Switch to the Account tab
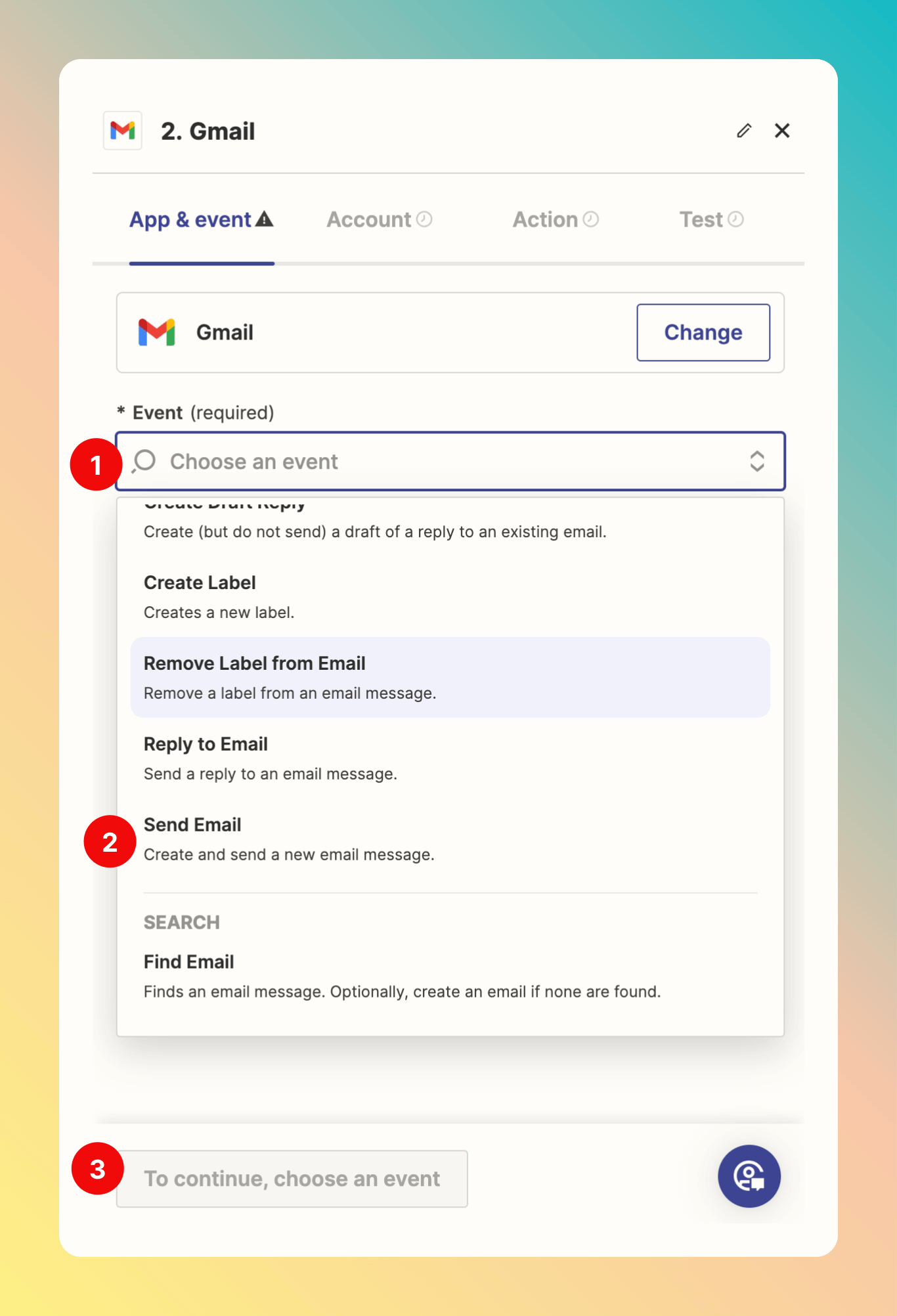Screen dimensions: 897x1316 380,219
